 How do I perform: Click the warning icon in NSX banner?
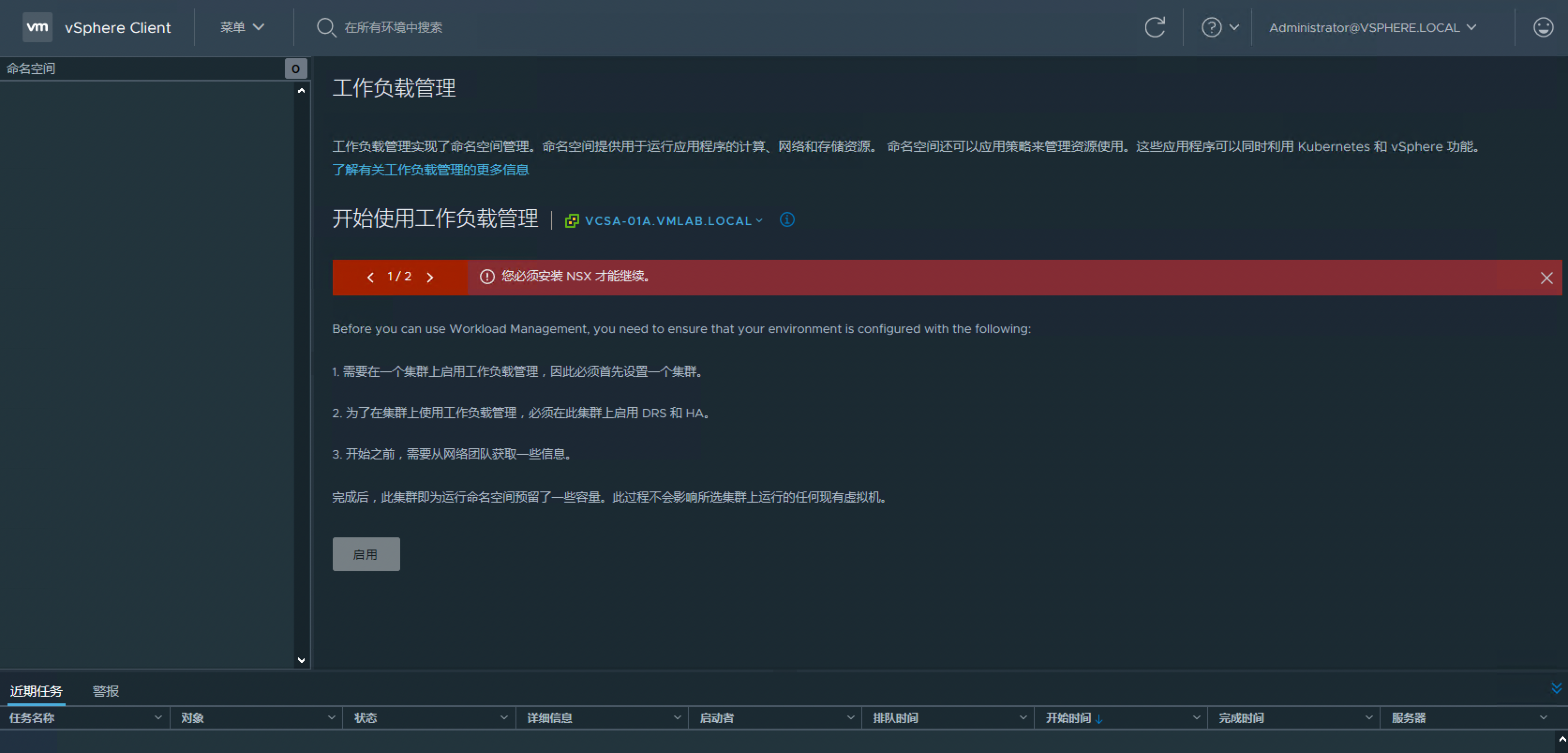coord(486,277)
